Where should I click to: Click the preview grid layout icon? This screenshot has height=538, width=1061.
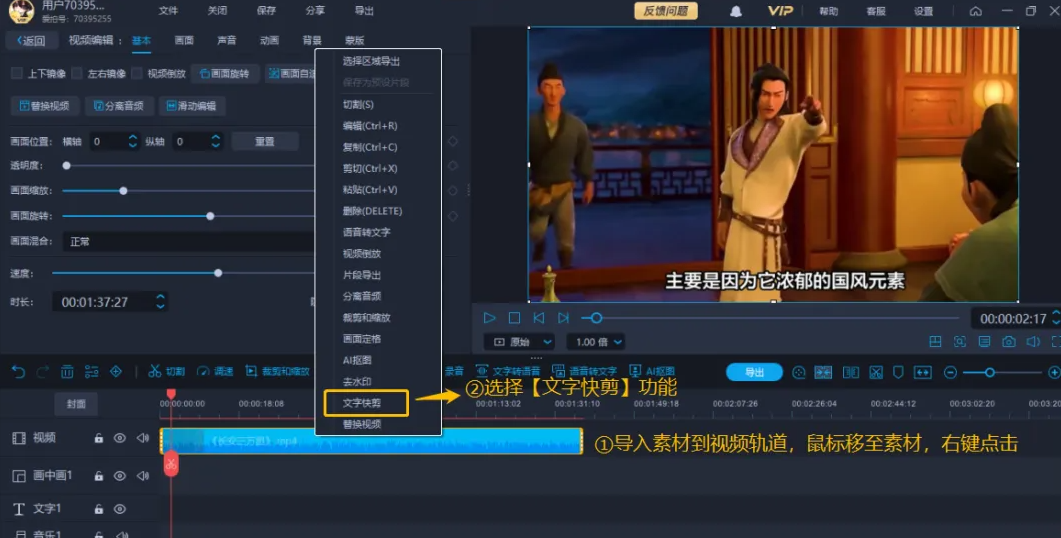[935, 342]
